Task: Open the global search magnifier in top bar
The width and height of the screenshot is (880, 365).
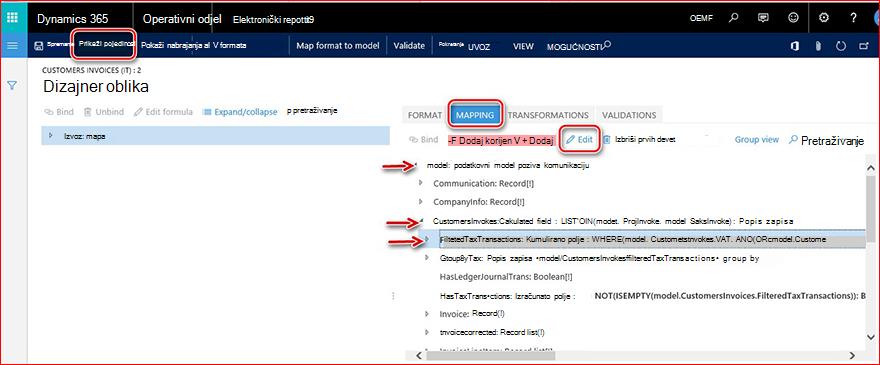Action: (x=733, y=18)
